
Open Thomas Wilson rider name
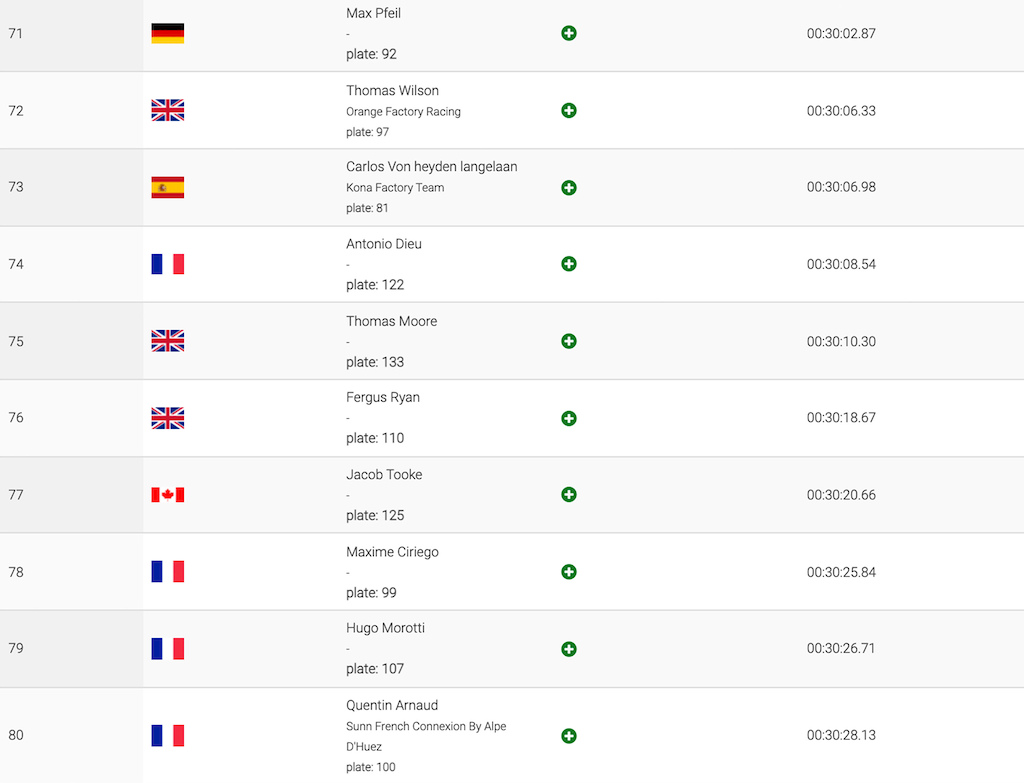392,91
